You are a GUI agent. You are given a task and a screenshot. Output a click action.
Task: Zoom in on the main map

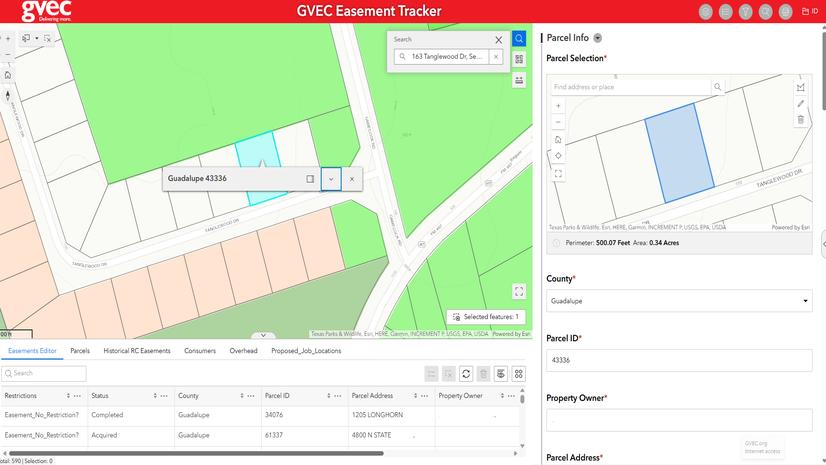tap(8, 38)
